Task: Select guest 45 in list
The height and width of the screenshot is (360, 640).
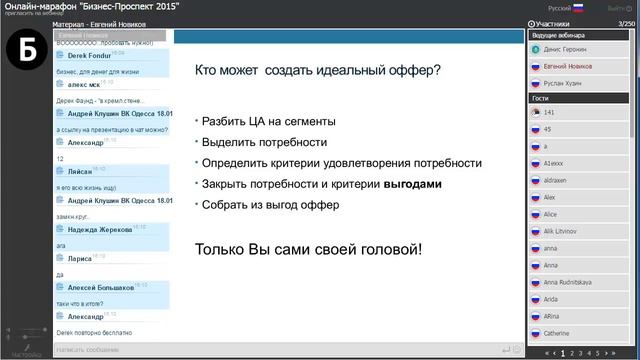Action: point(579,129)
